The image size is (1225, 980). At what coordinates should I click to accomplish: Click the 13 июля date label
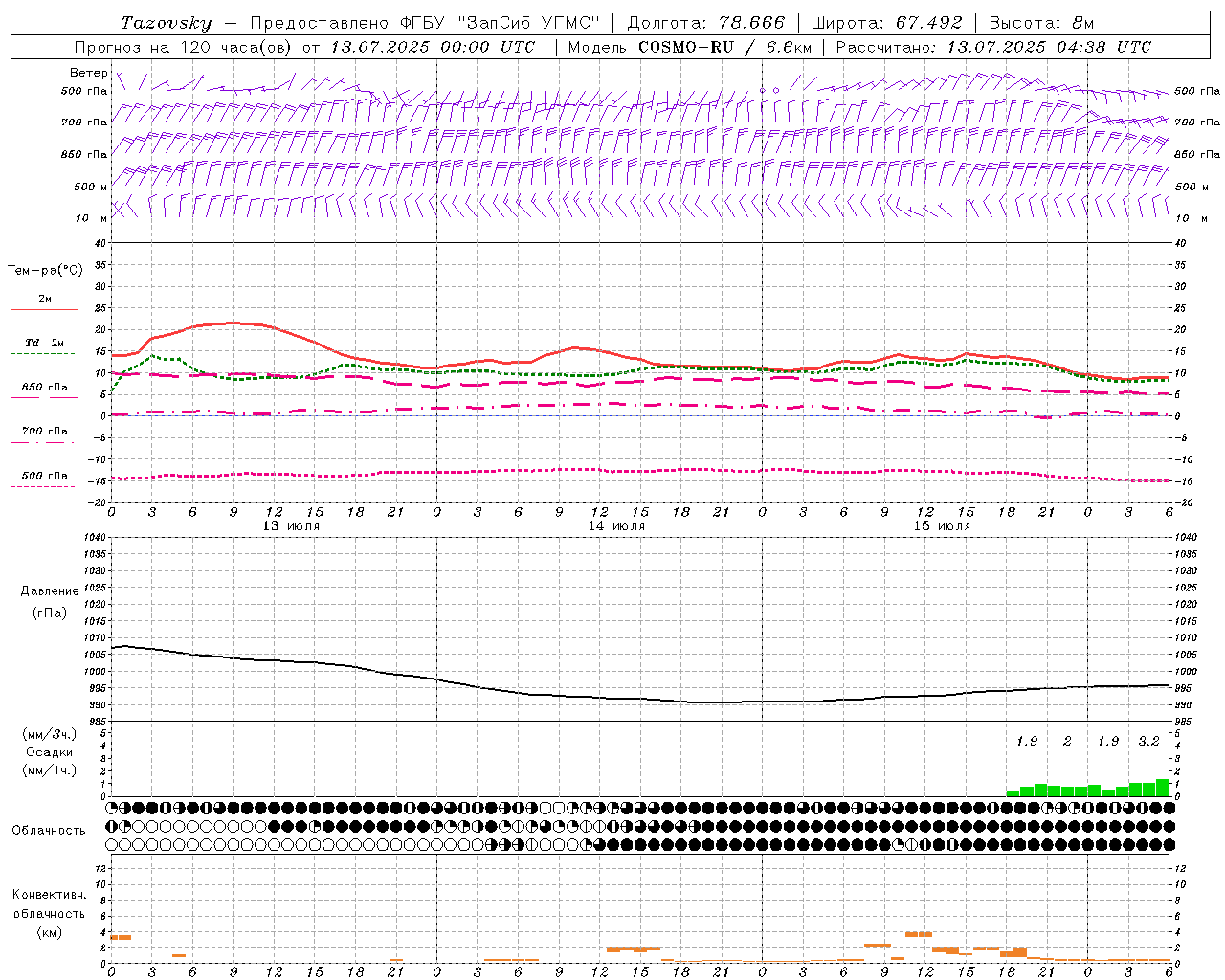(291, 526)
